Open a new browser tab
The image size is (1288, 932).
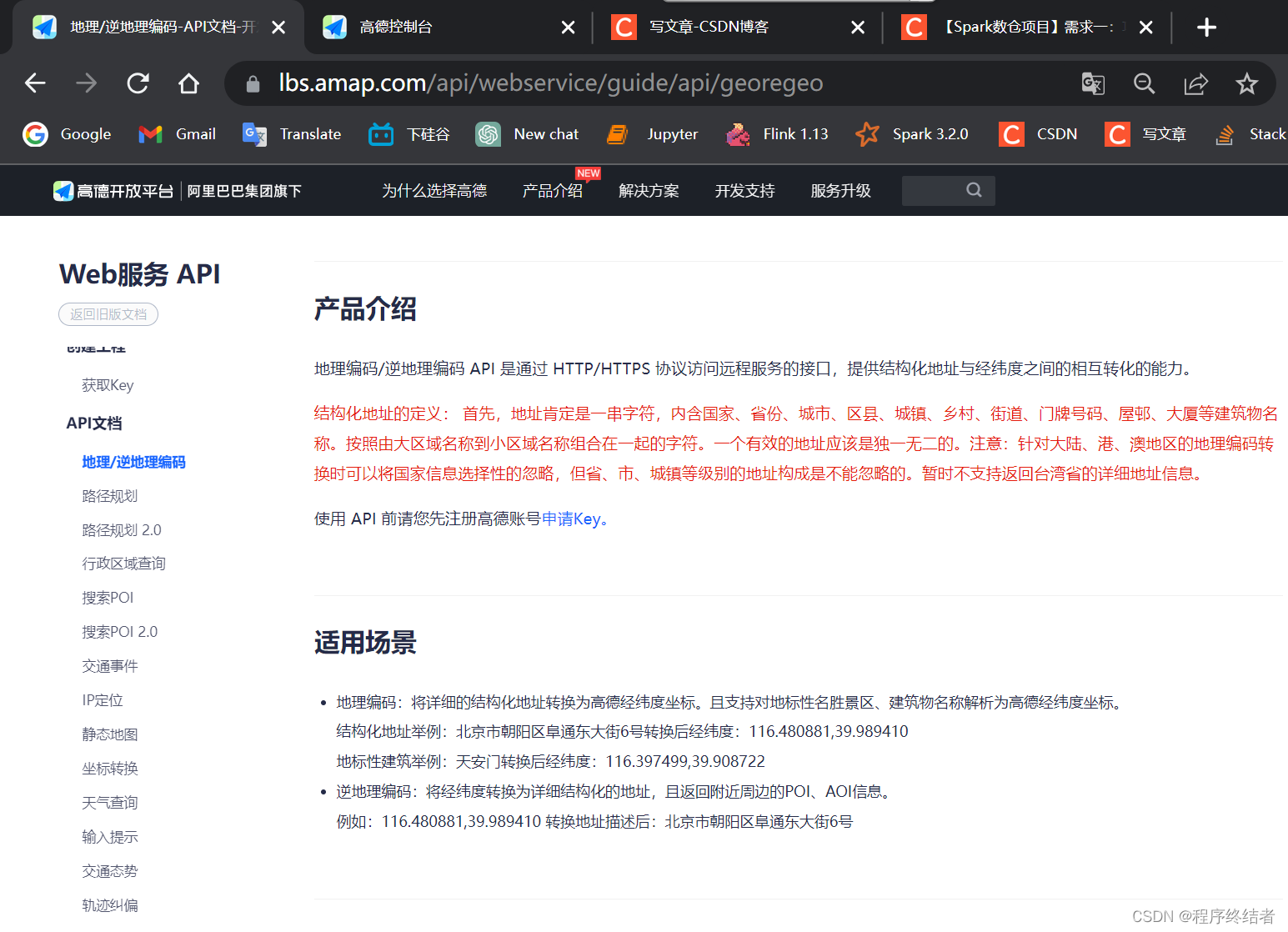point(1206,28)
